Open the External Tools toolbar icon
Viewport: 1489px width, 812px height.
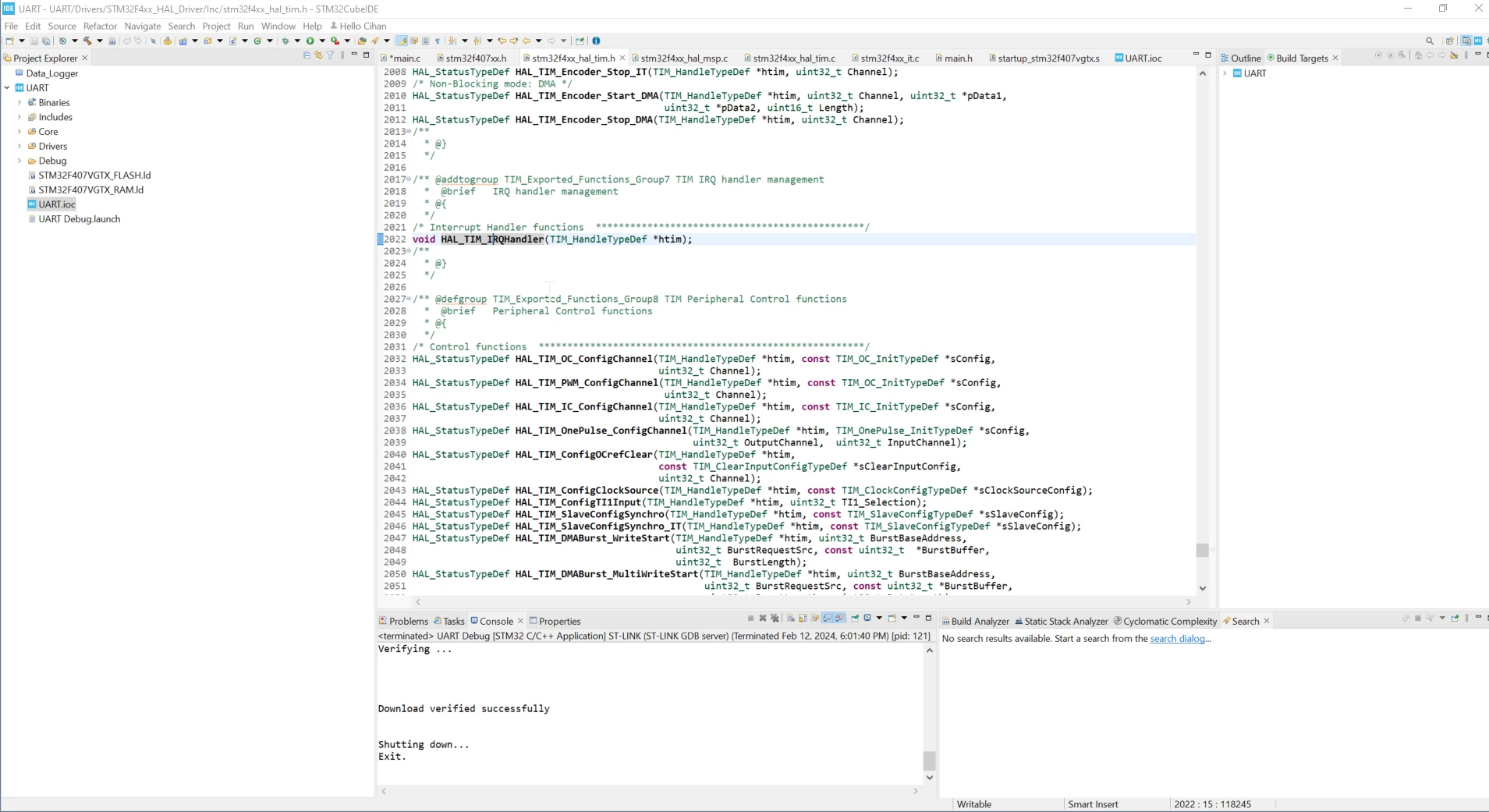pos(335,41)
